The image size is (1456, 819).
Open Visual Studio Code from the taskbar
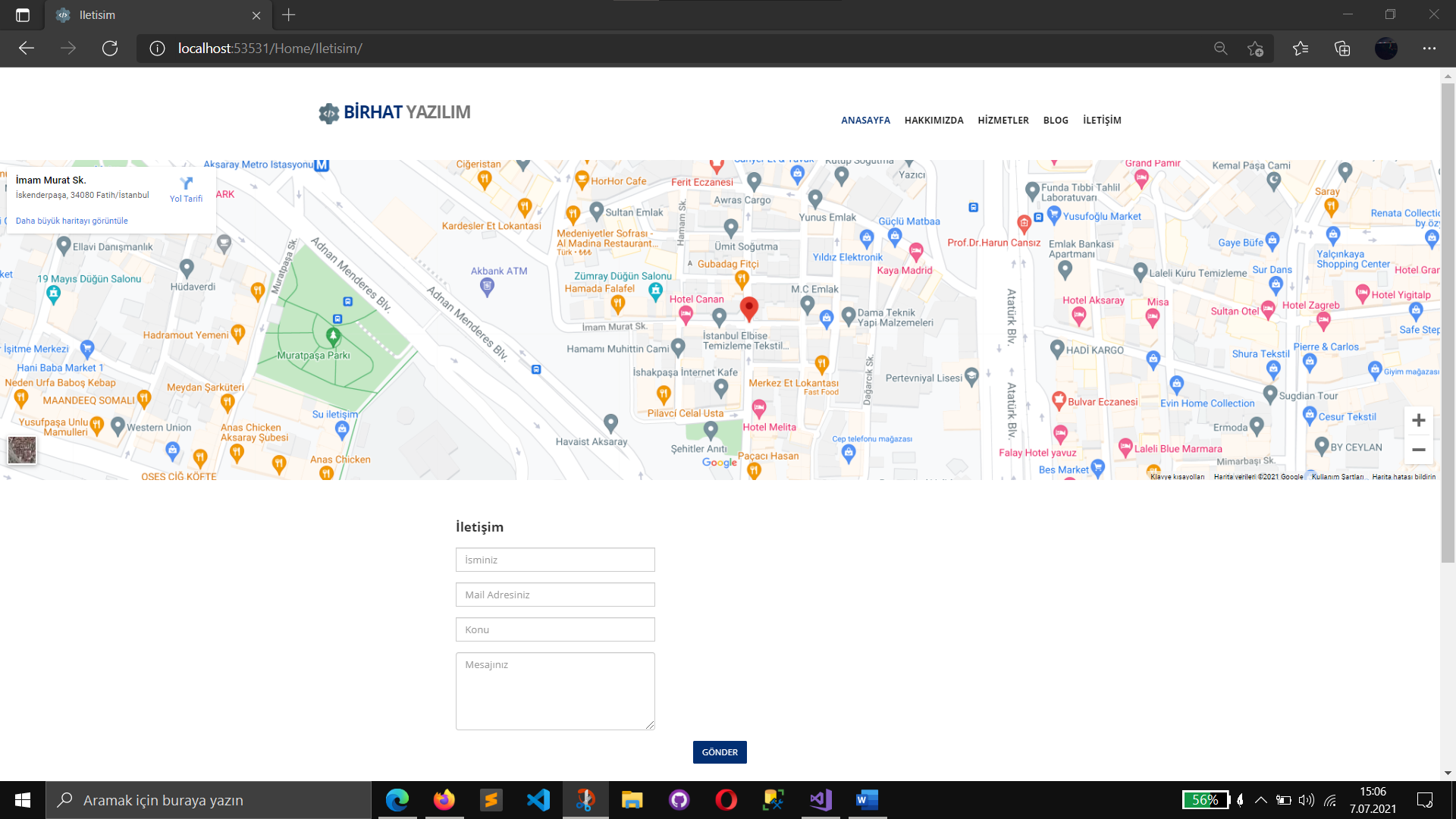[x=538, y=800]
